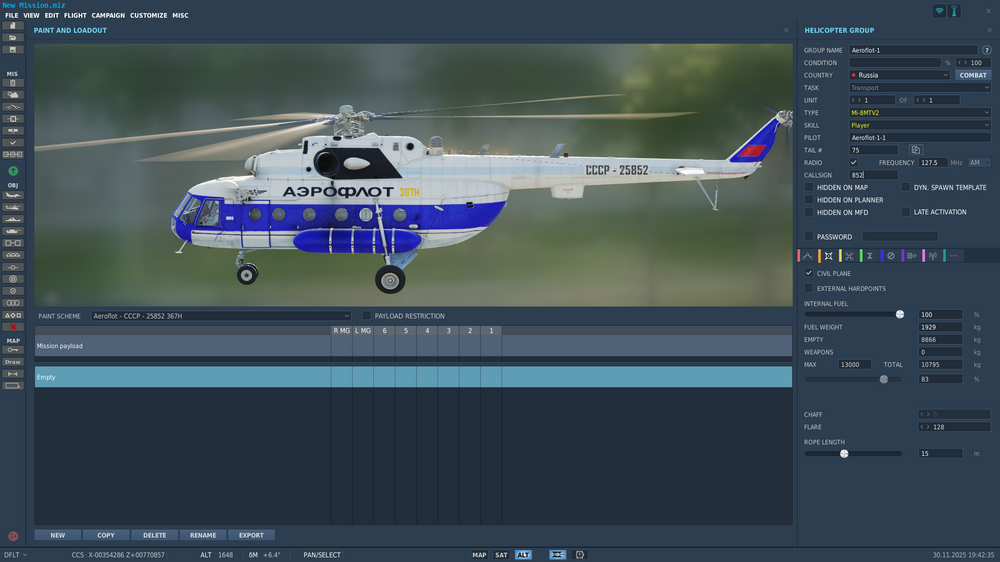Click the Rope Length slider
Image resolution: width=1000 pixels, height=562 pixels.
[x=854, y=454]
